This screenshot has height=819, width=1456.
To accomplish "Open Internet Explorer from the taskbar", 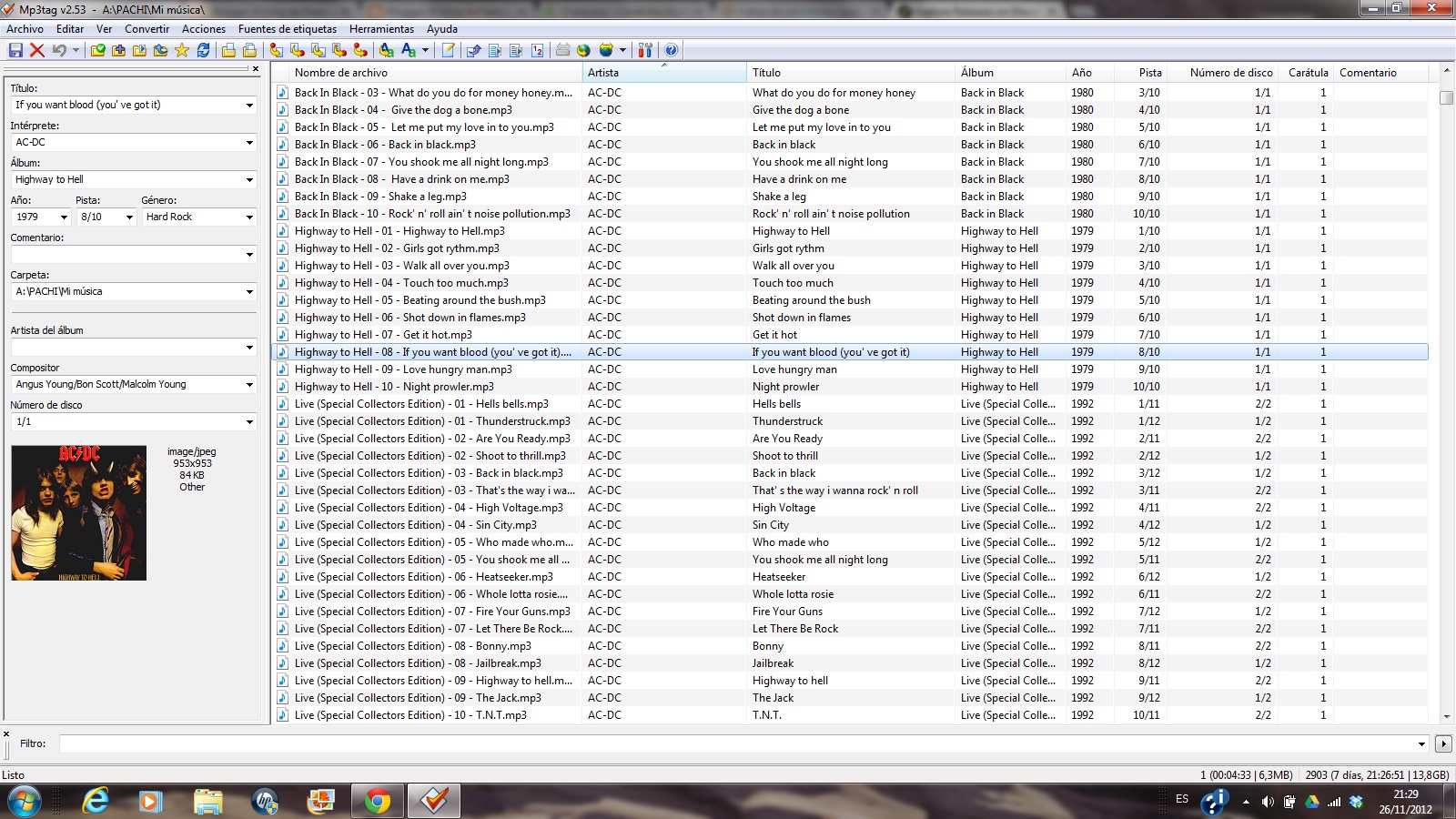I will point(95,801).
